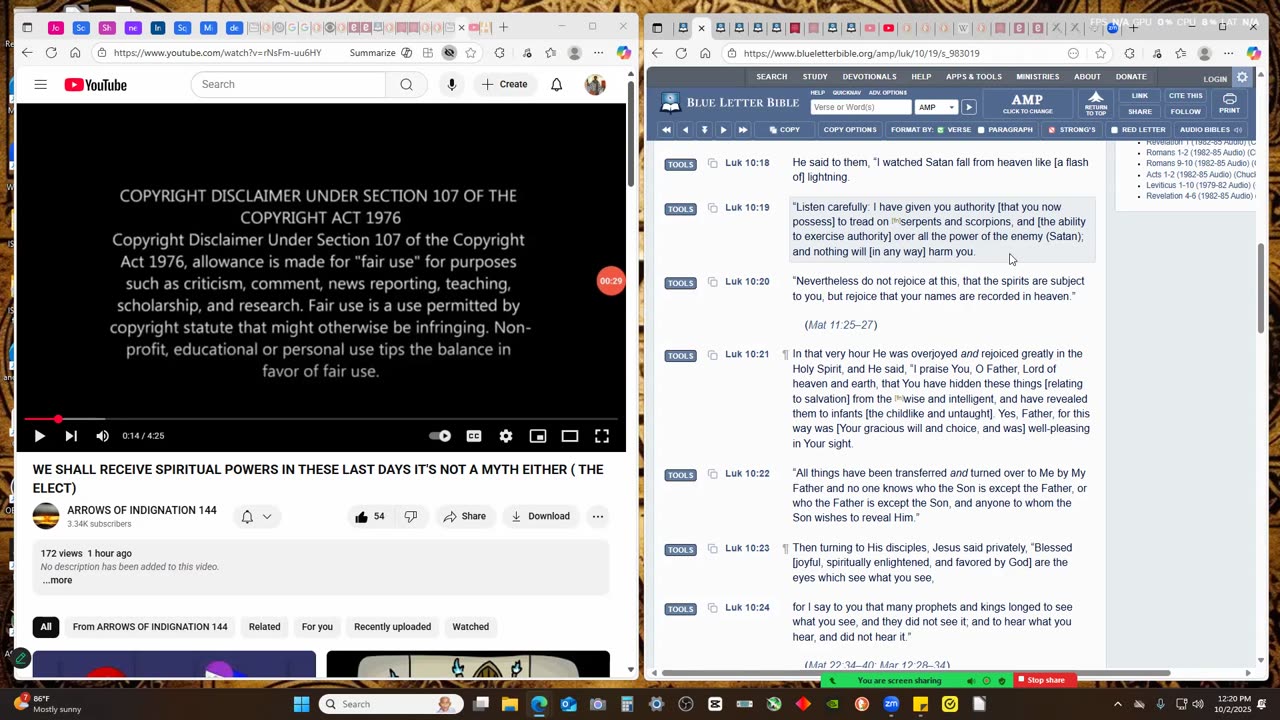Expand video description with ...more
Screen dimensions: 1280x720
[57, 580]
